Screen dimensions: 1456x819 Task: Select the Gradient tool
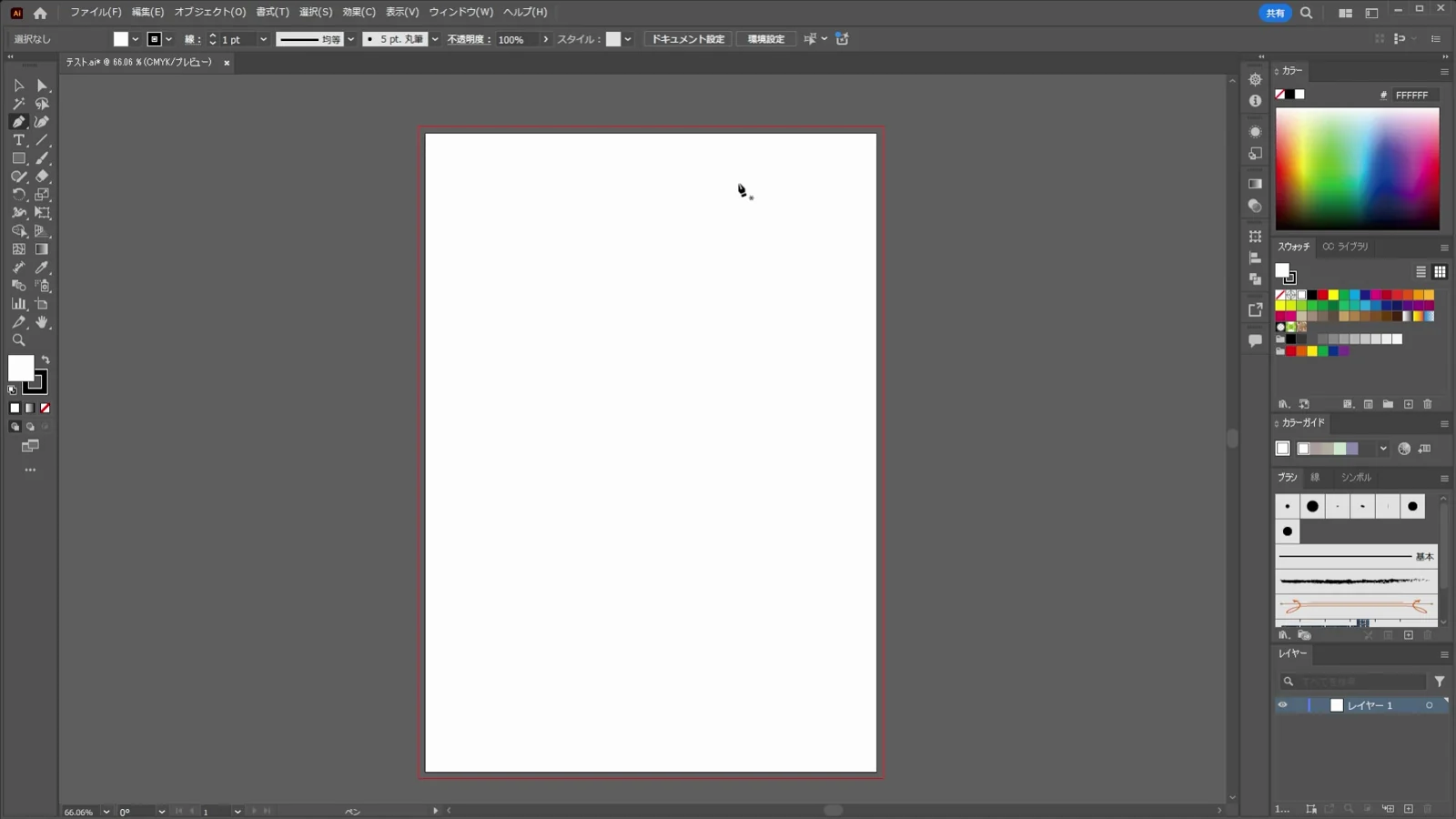(42, 249)
